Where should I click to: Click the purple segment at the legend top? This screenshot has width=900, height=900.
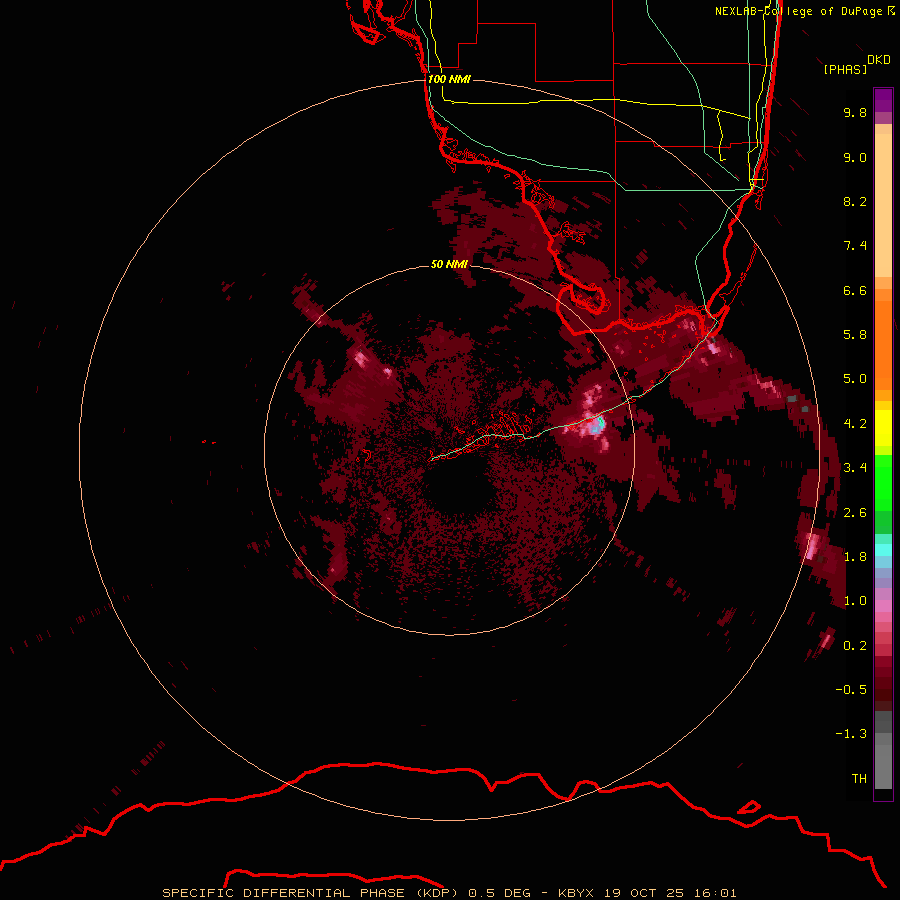tap(883, 100)
